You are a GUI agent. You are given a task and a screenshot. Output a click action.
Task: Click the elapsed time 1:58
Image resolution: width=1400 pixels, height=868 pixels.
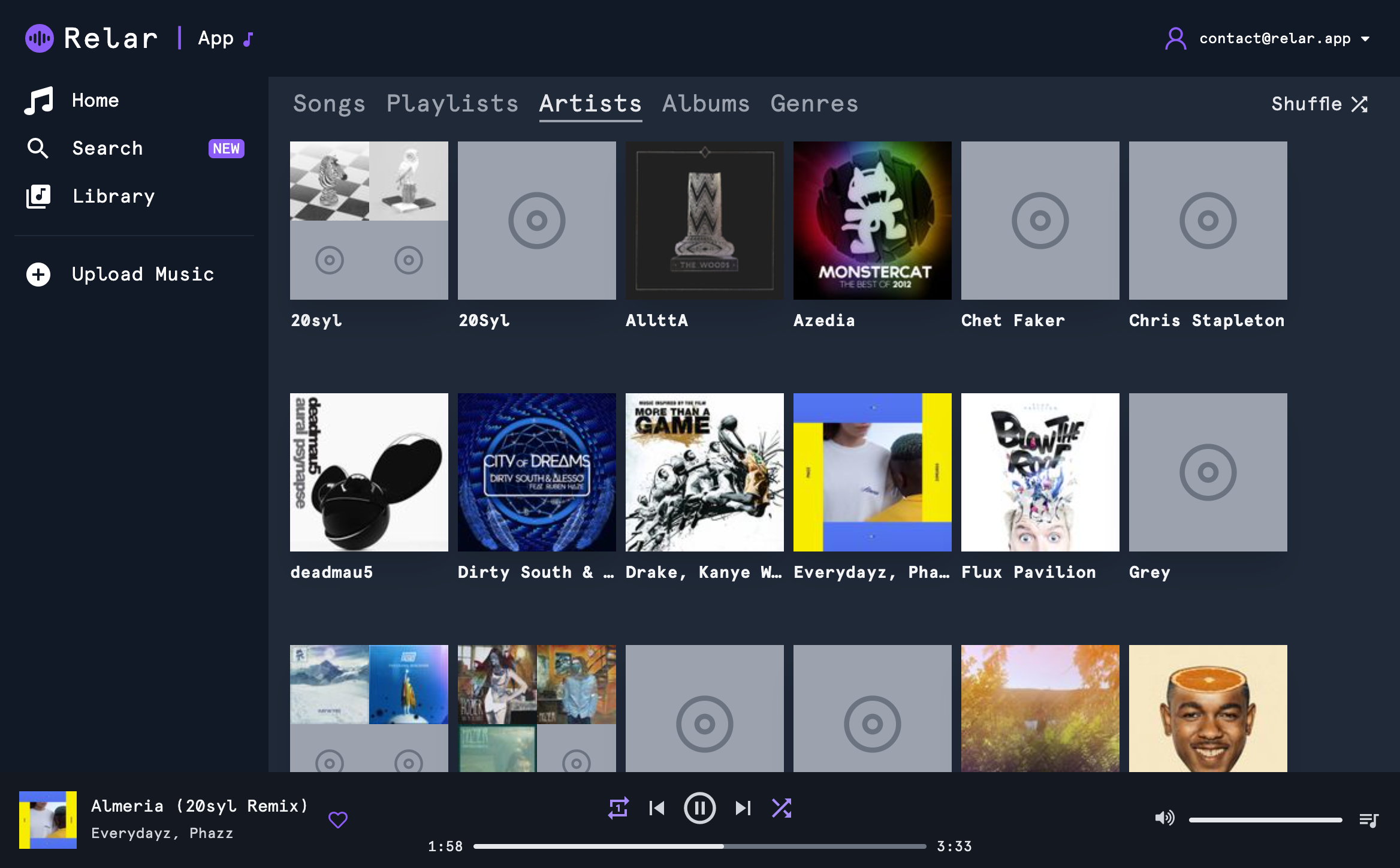coord(445,846)
